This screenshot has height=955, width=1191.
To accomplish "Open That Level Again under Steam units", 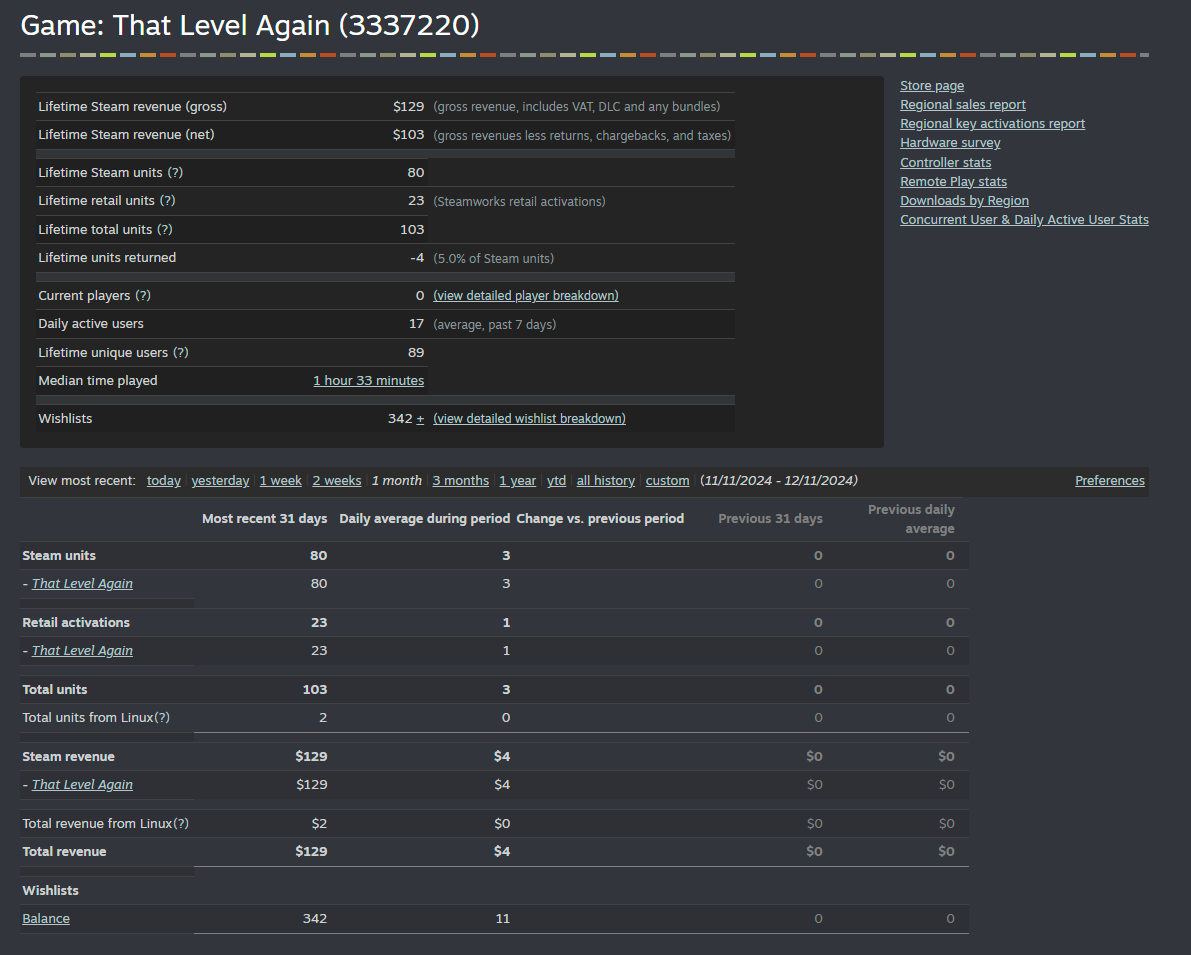I will click(x=82, y=583).
